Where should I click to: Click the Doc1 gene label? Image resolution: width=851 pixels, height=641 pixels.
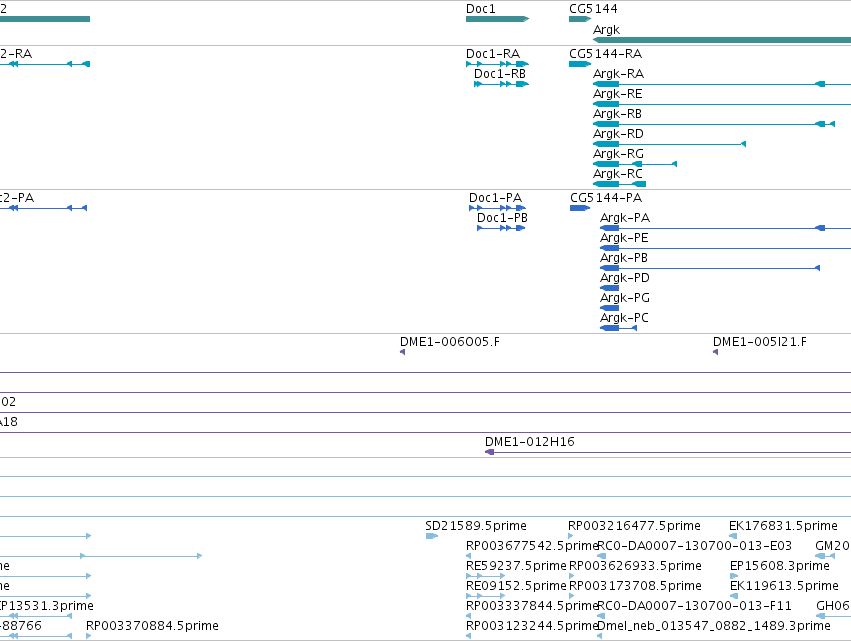point(480,9)
